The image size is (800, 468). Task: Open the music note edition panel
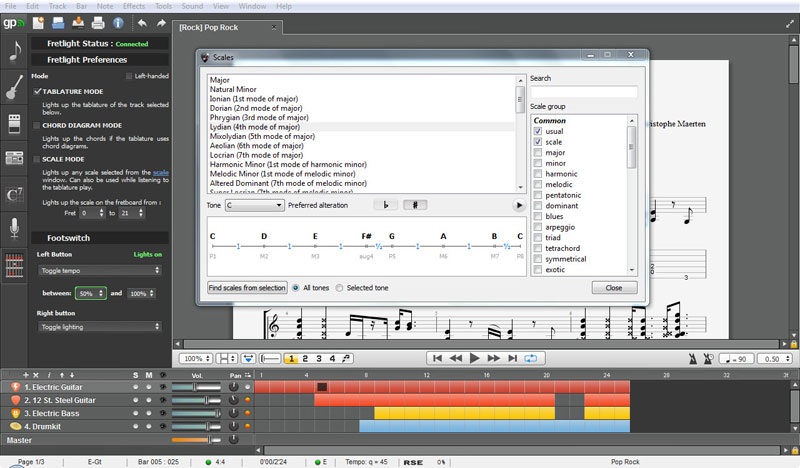tap(15, 51)
